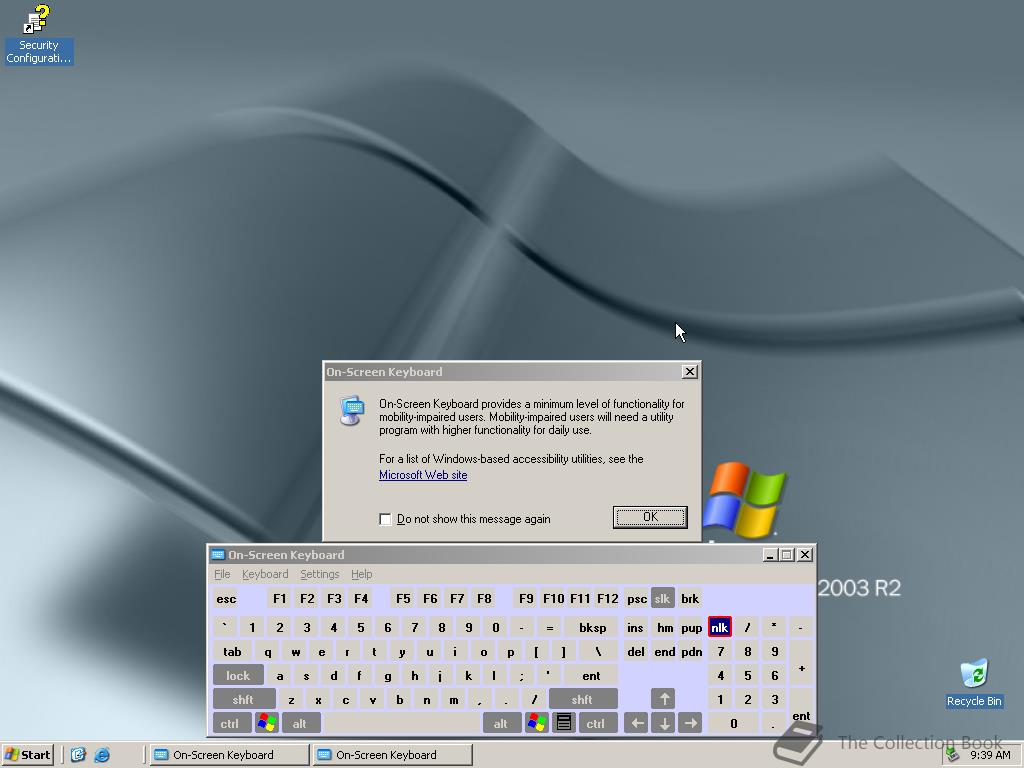1024x768 pixels.
Task: Click the up arrow key
Action: (664, 699)
